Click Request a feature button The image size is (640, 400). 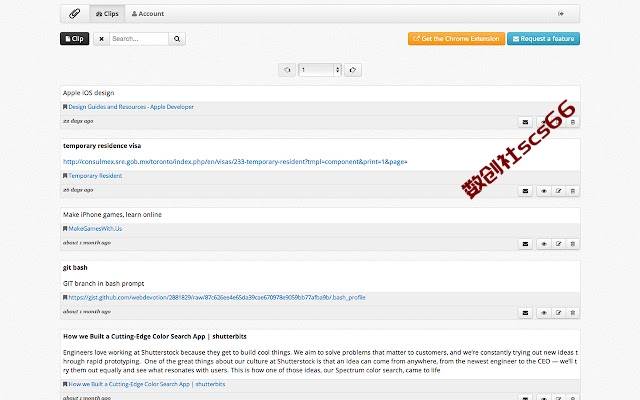[x=543, y=39]
